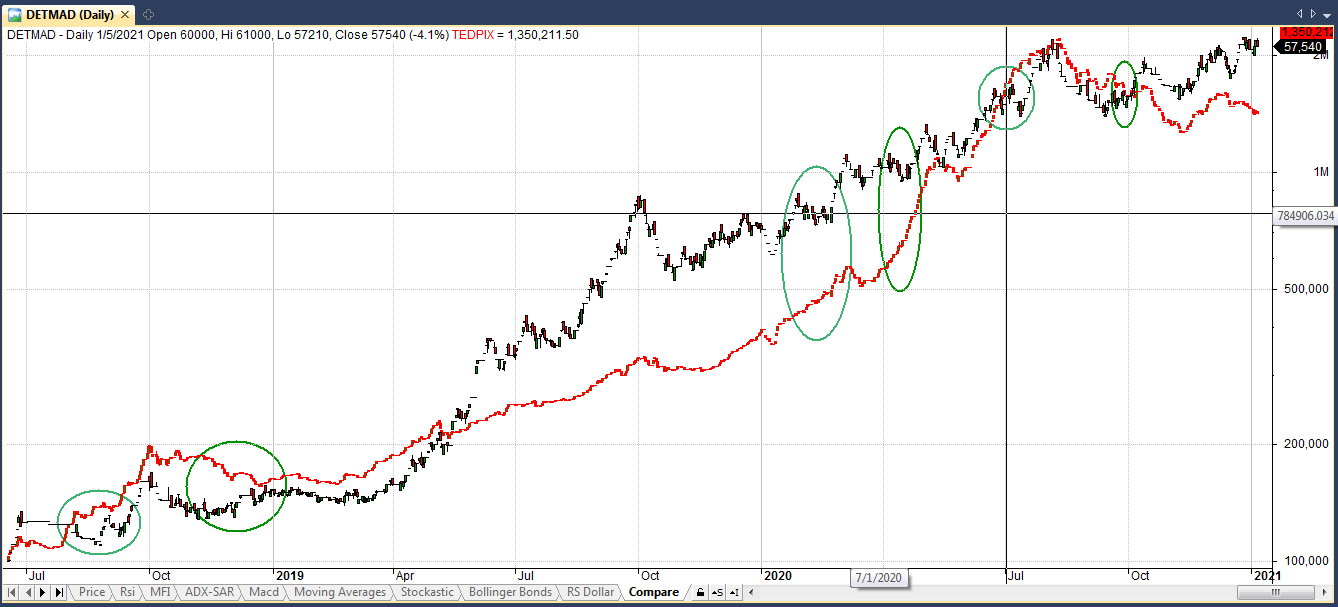Image resolution: width=1338 pixels, height=607 pixels.
Task: Switch to the Rsi sheet tab
Action: (127, 593)
